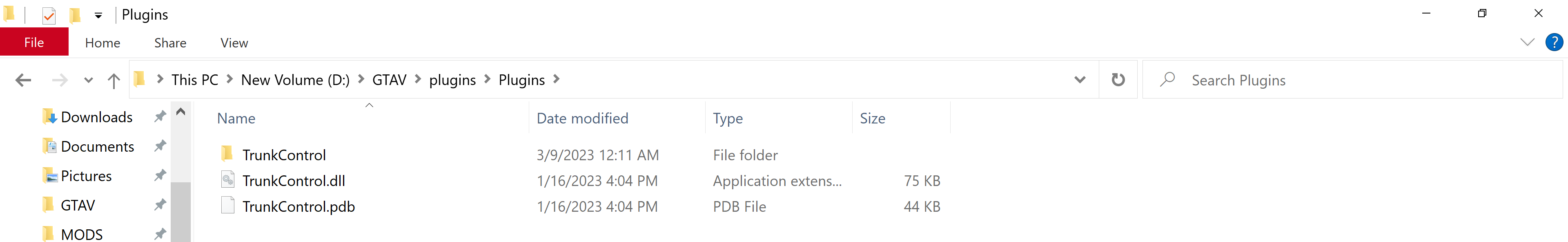1568x242 pixels.
Task: Click the Properties quick access icon
Action: coord(49,15)
